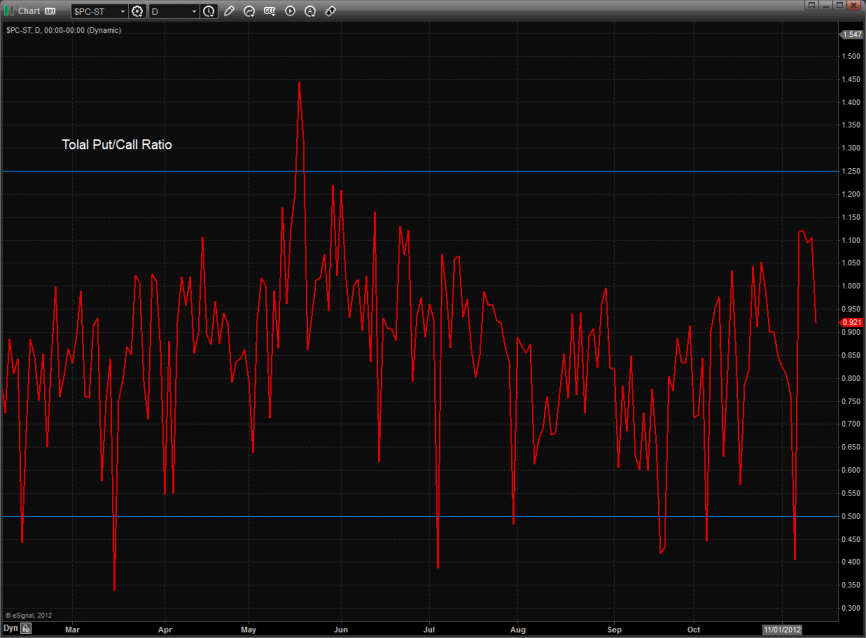The width and height of the screenshot is (866, 638).
Task: Click the 11/01/2012 date marker
Action: pyautogui.click(x=782, y=630)
